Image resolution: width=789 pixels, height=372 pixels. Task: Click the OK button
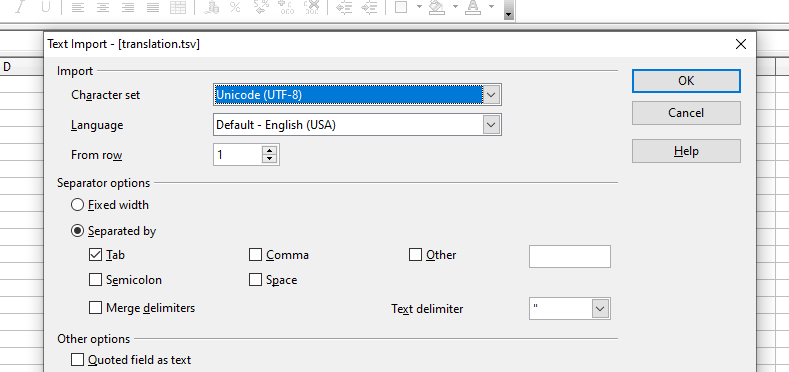click(x=686, y=81)
